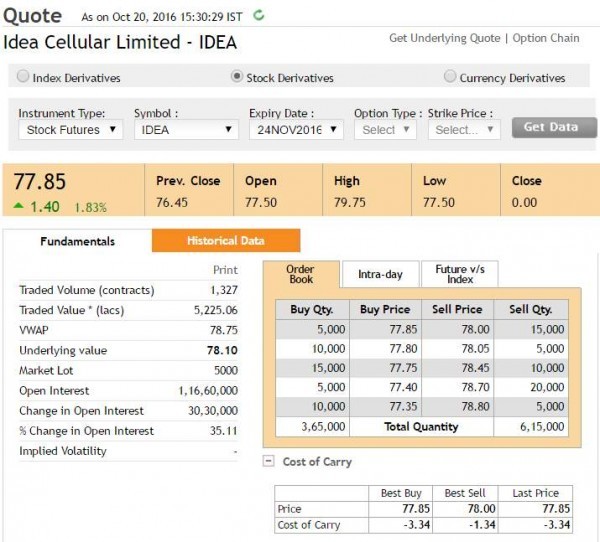The image size is (600, 542).
Task: Select the Stock Derivatives radio button
Action: (237, 77)
